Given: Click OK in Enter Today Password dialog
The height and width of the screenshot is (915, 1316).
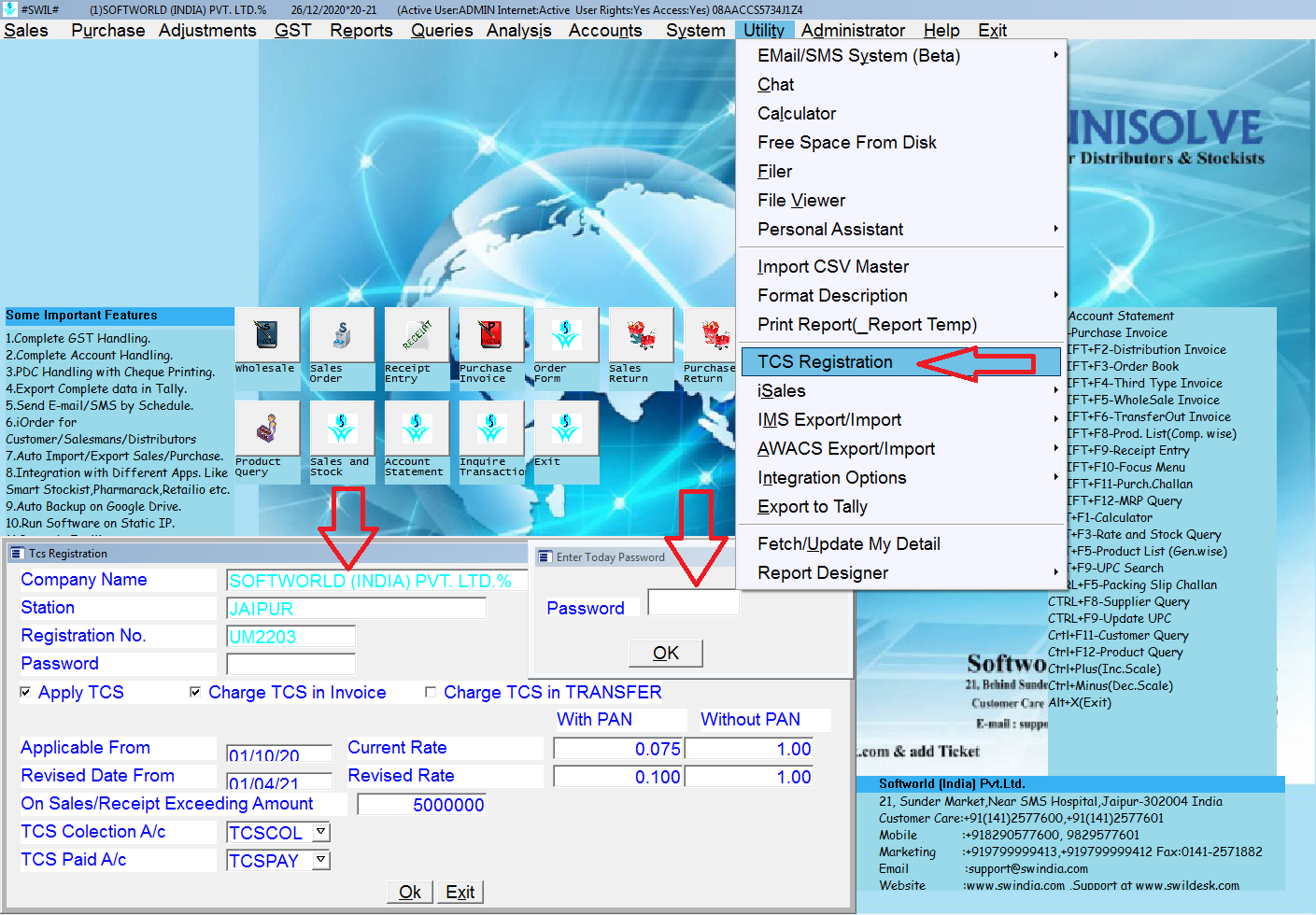Looking at the screenshot, I should (x=666, y=653).
